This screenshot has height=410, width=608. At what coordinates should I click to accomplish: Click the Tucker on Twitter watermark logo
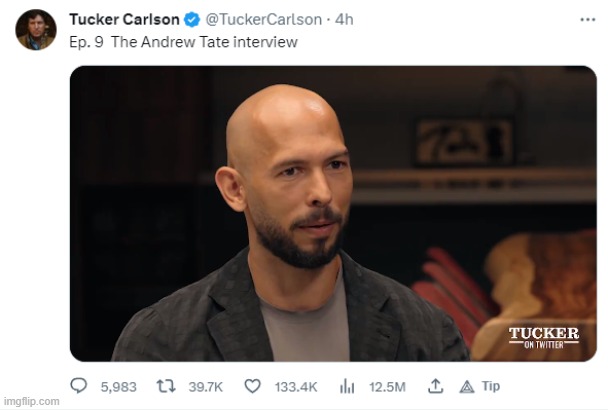543,337
